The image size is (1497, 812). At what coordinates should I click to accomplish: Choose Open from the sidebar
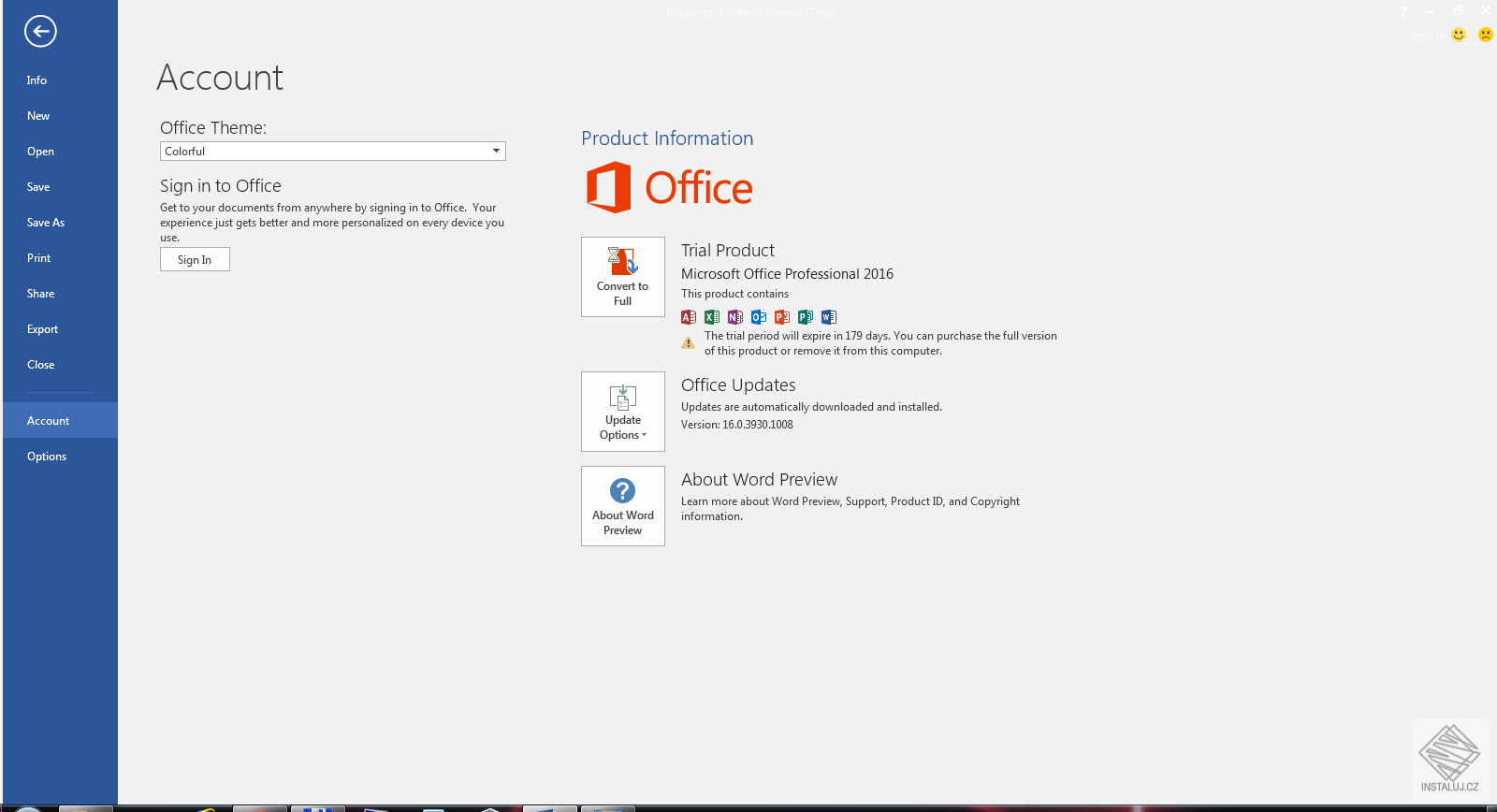[x=60, y=152]
